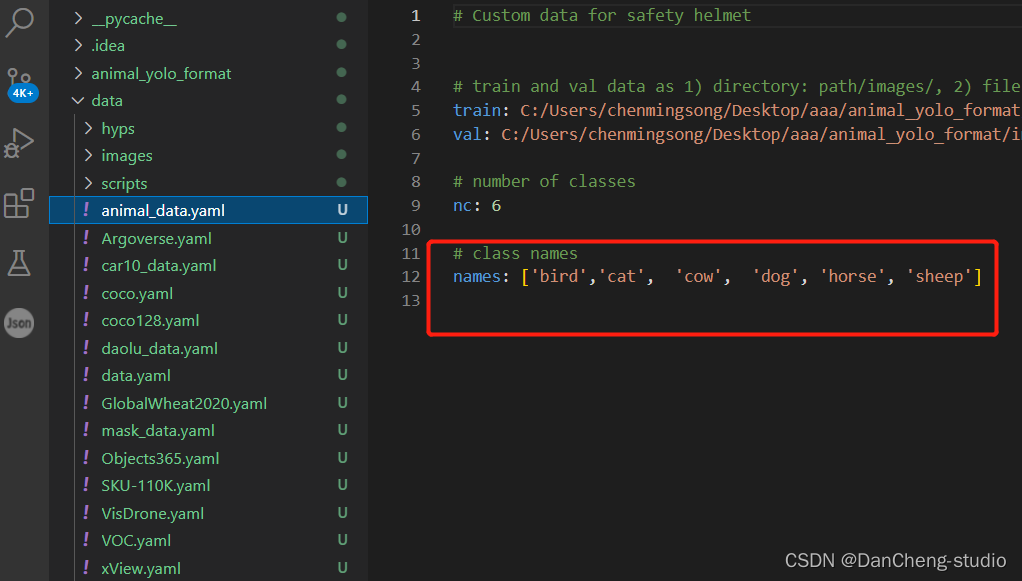Screen dimensions: 1022x581
Task: Open the Json extension icon
Action: pos(19,323)
